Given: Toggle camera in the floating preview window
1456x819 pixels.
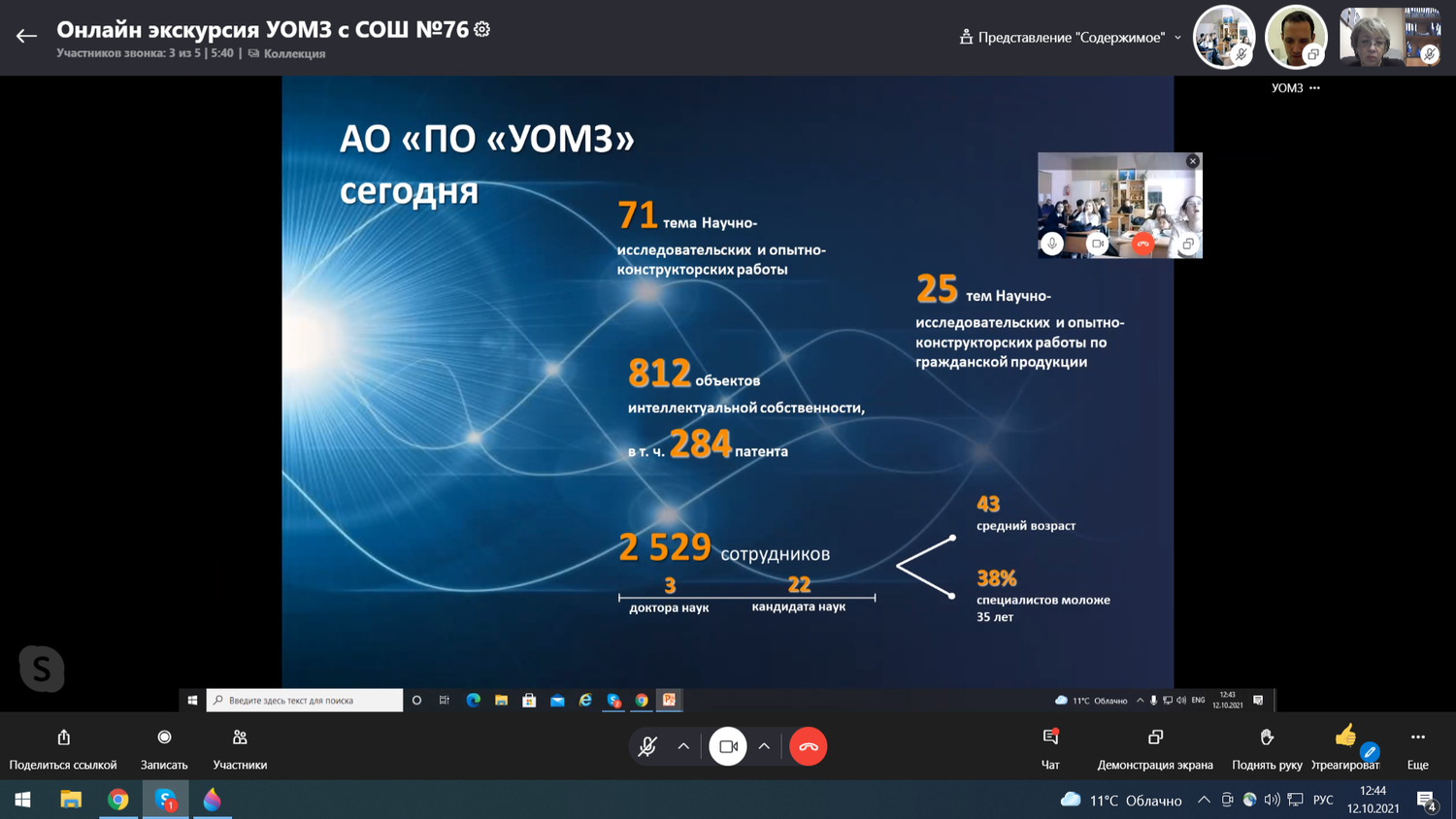Looking at the screenshot, I should pyautogui.click(x=1097, y=244).
